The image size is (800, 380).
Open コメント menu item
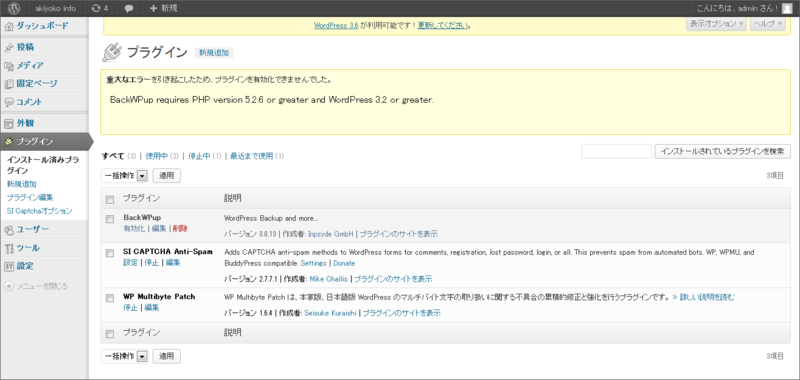[29, 102]
